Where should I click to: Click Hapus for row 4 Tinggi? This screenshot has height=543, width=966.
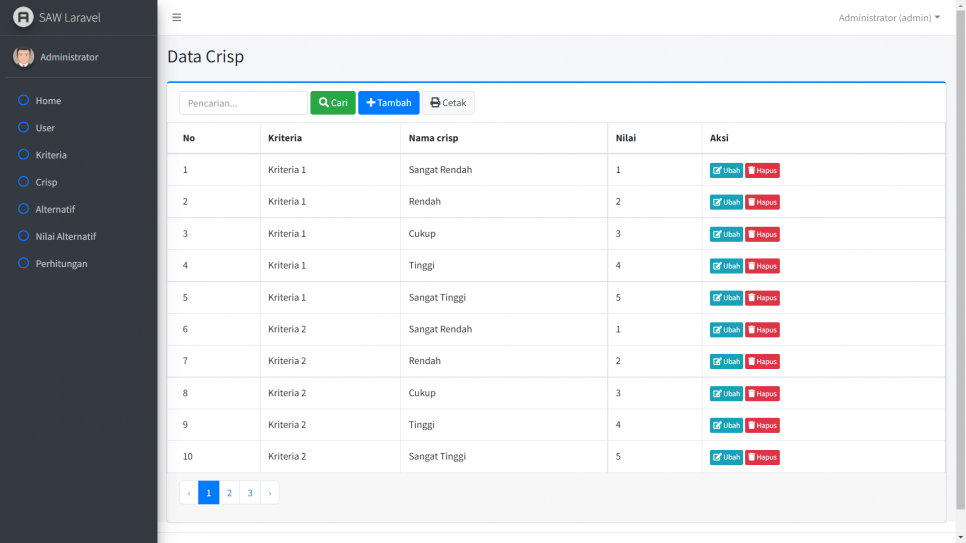click(x=762, y=266)
